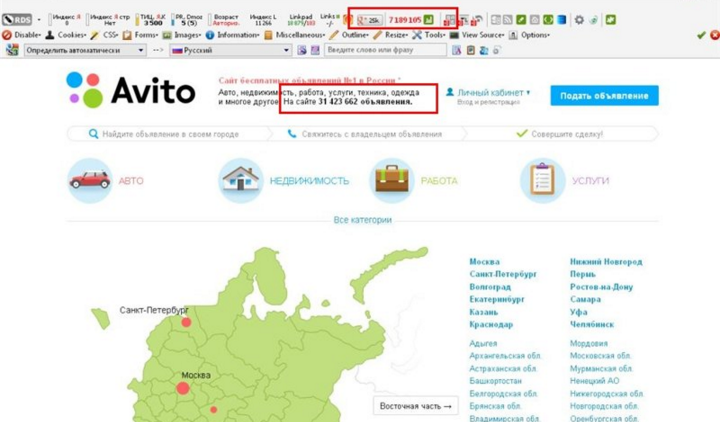Screen dimensions: 720x422
Task: Open the Башкортостан region link
Action: click(495, 381)
